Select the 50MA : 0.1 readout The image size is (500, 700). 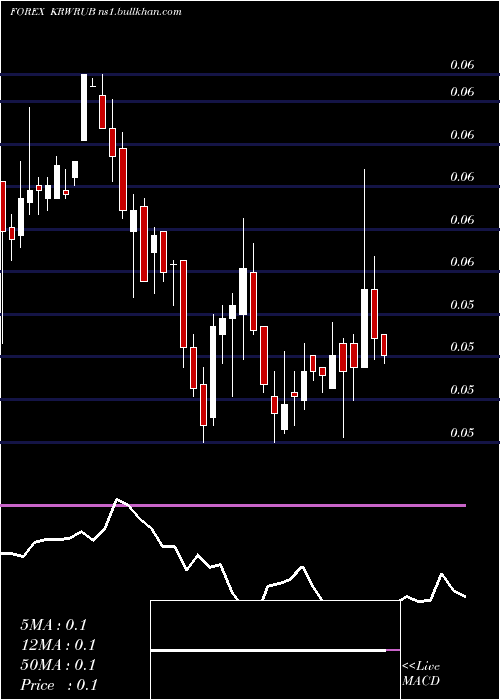tap(58, 665)
